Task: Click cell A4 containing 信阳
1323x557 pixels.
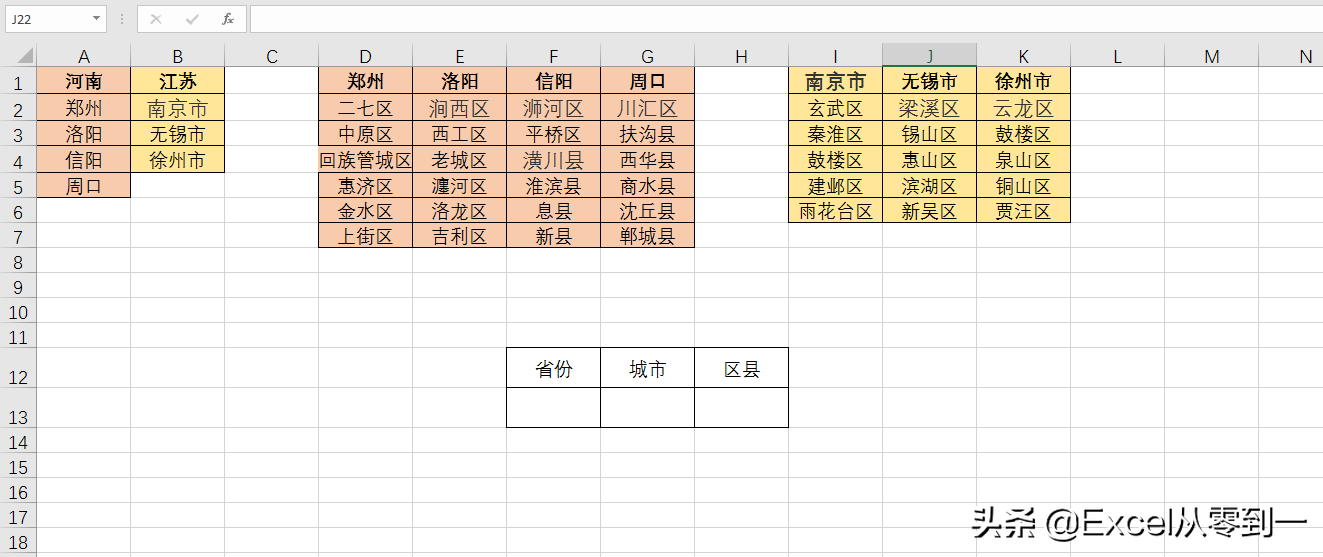Action: click(84, 160)
